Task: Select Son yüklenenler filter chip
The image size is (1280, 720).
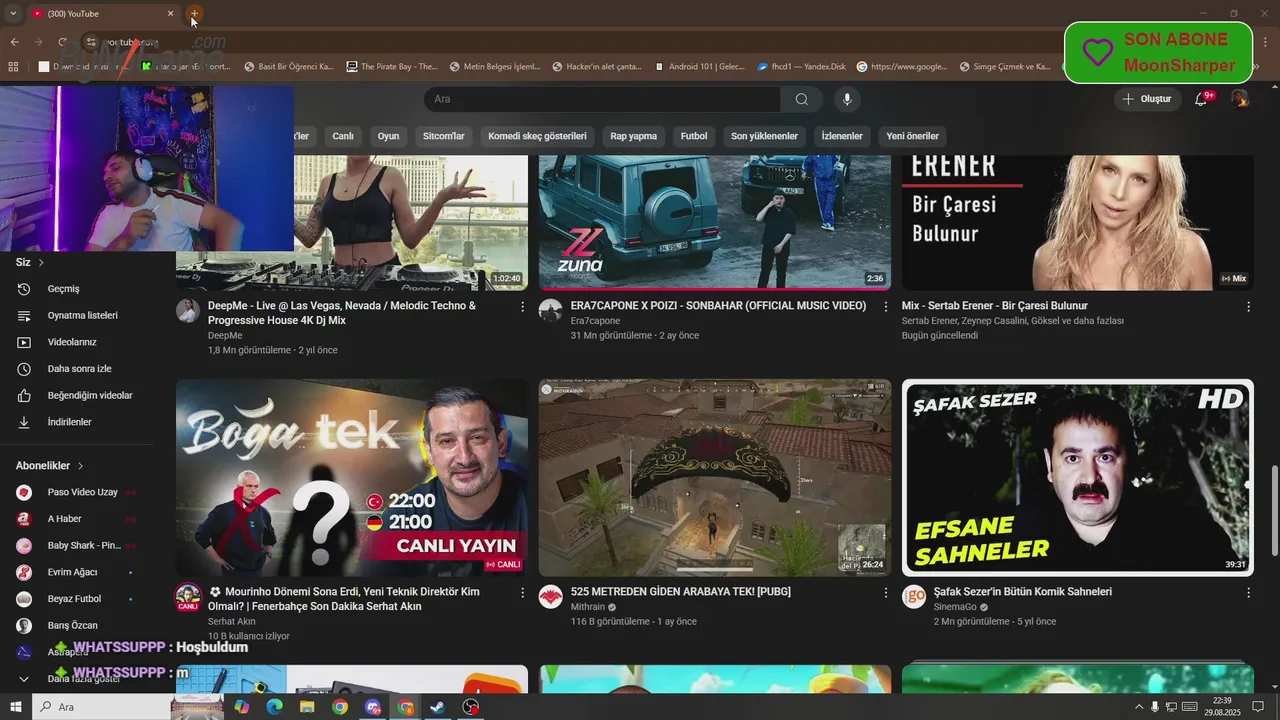Action: click(764, 136)
